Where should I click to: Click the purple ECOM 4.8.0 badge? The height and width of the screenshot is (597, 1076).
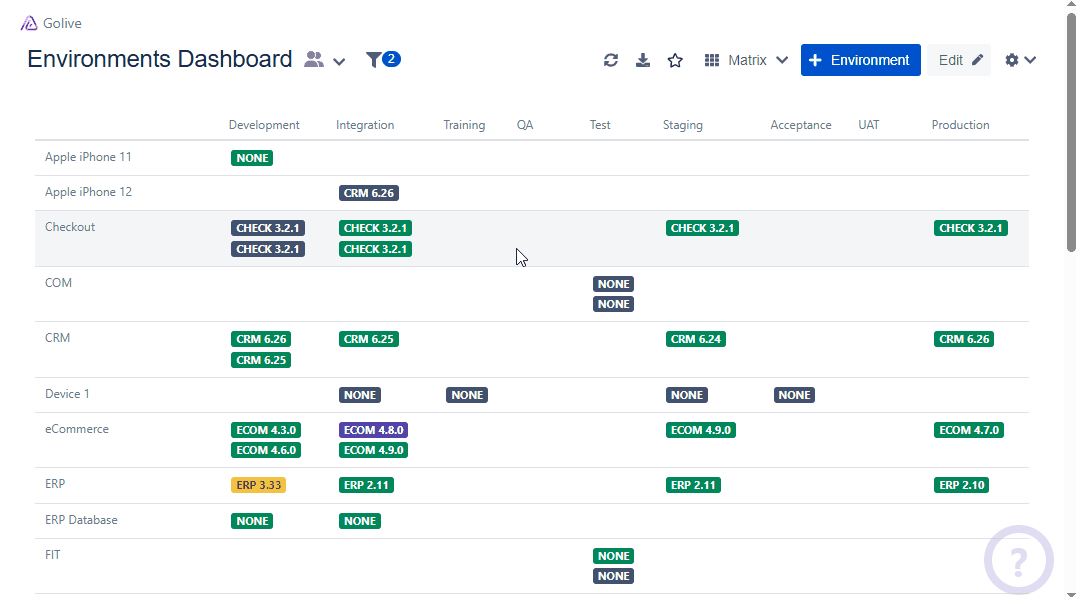[x=373, y=430]
